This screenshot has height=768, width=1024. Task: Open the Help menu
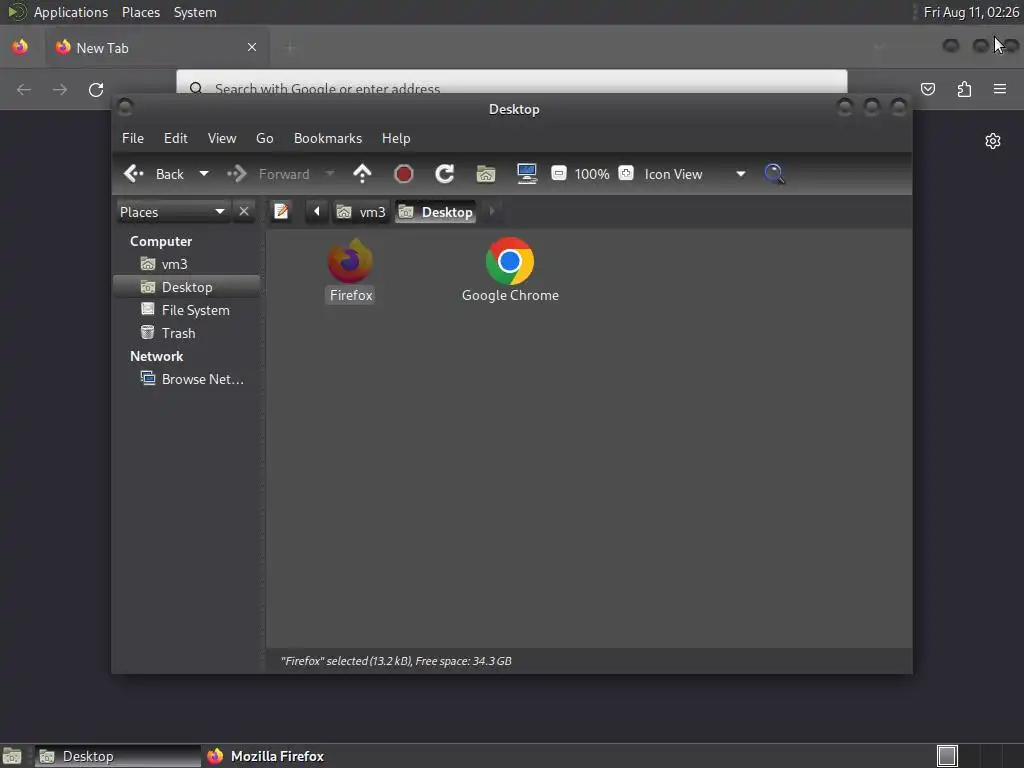396,138
